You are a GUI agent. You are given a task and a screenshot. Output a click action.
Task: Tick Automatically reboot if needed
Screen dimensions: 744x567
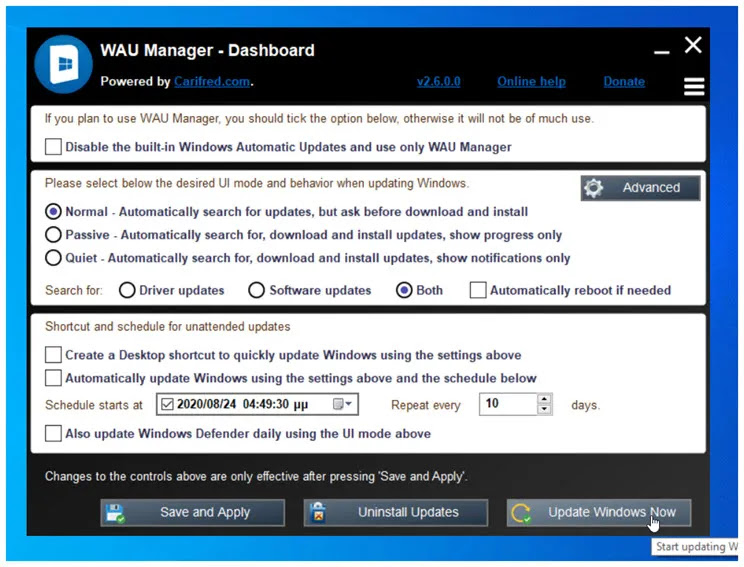478,290
